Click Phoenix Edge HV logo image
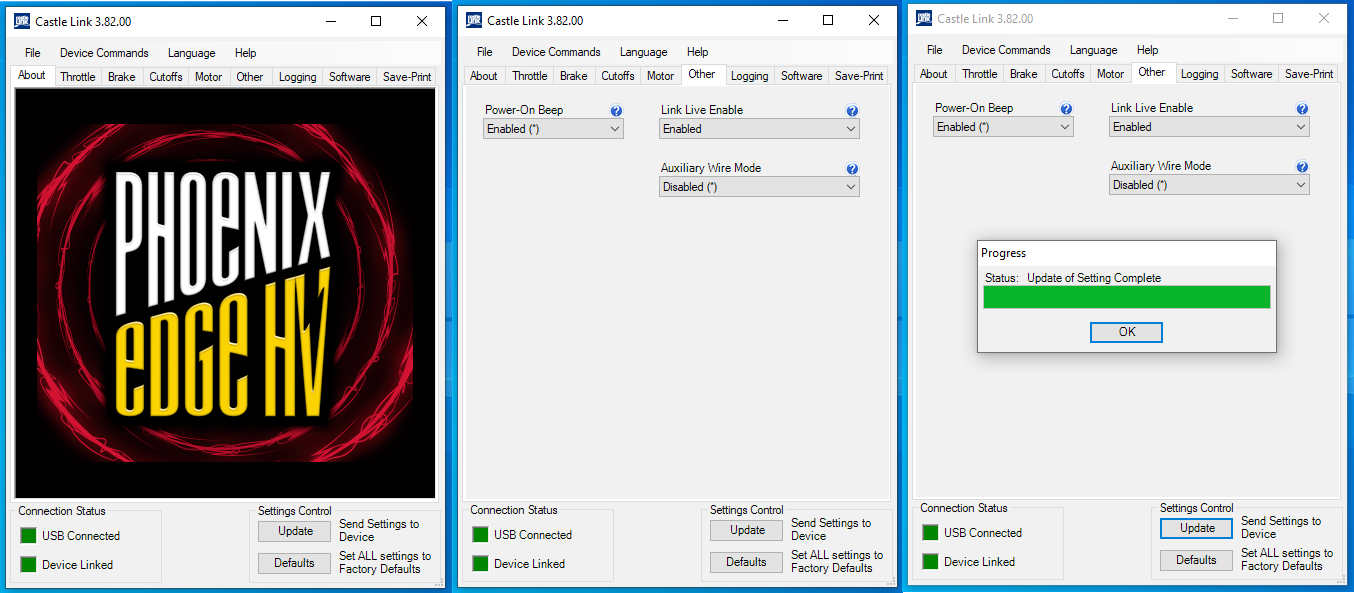Screen dimensions: 1354x593 click(225, 294)
